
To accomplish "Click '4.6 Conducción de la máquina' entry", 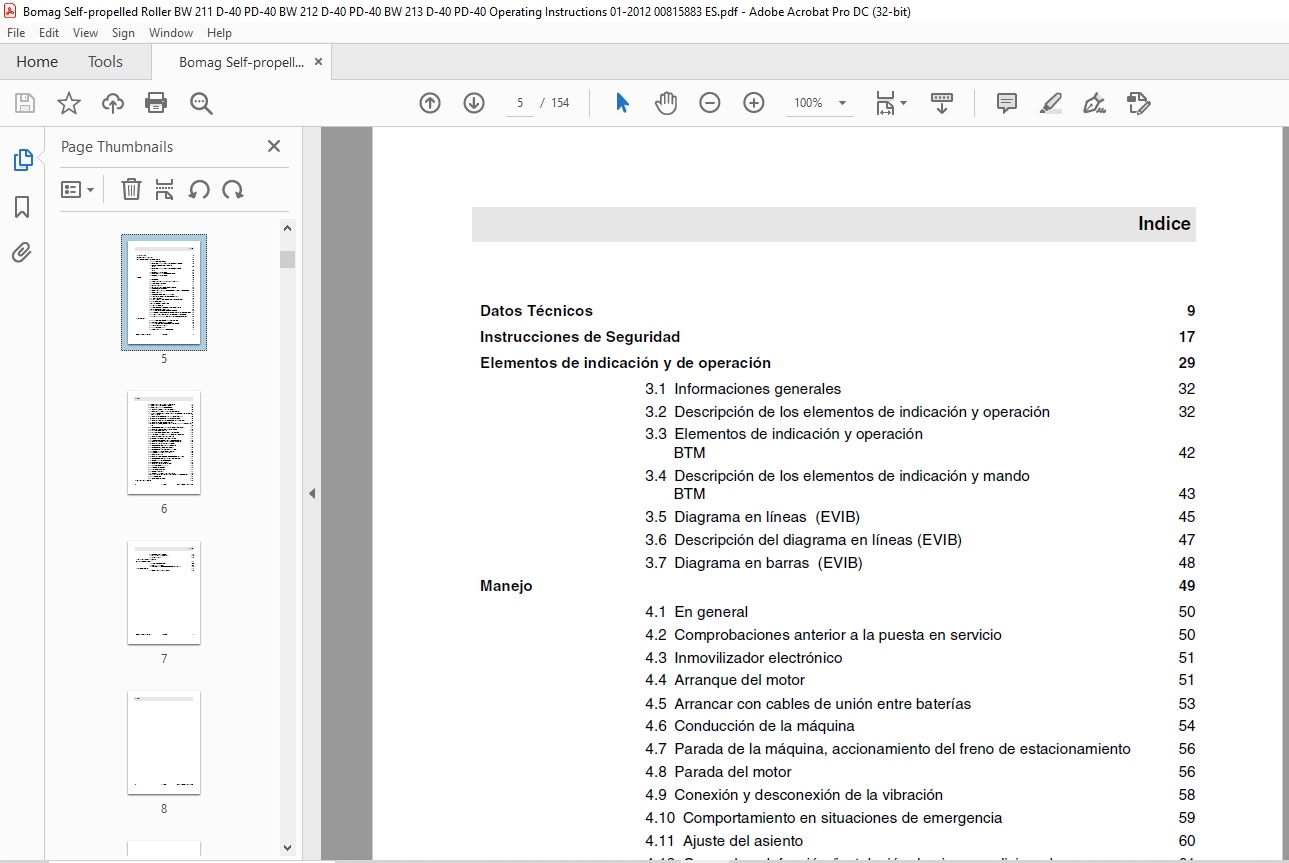I will tap(750, 726).
